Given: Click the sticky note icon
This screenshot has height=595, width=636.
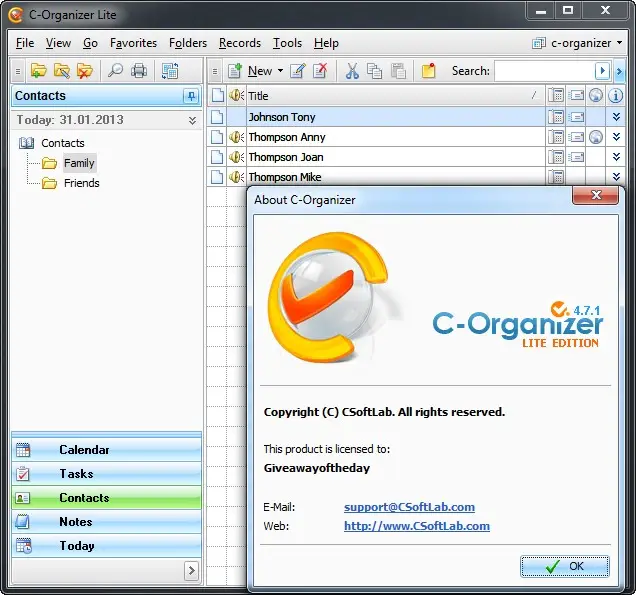Looking at the screenshot, I should (428, 71).
